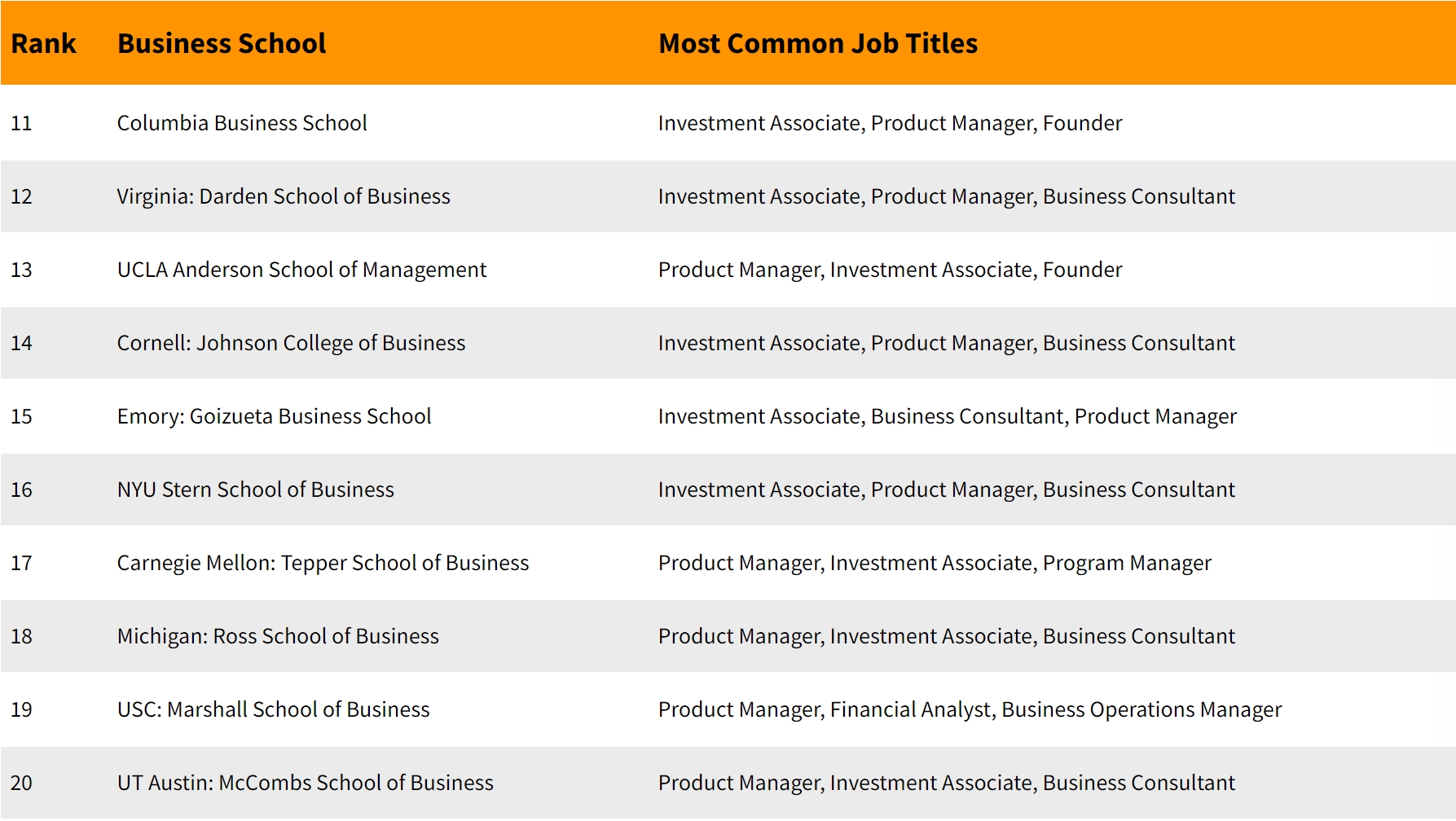The width and height of the screenshot is (1456, 821).
Task: Click Carnegie Mellon: Tepper School of Business
Action: [323, 563]
